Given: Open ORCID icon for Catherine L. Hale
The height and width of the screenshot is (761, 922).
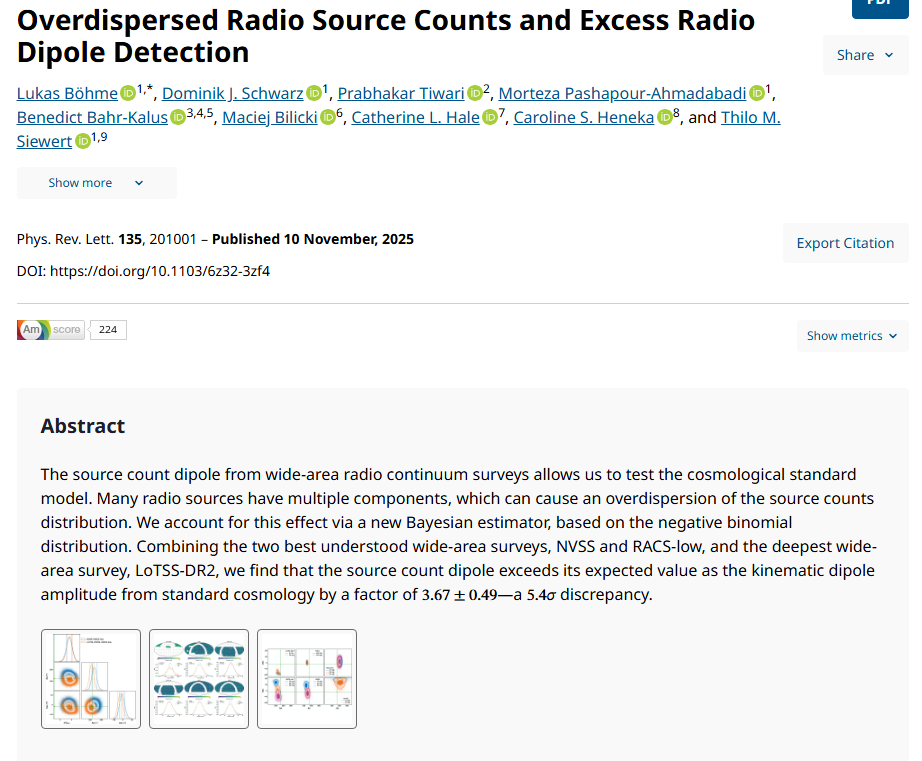Looking at the screenshot, I should (490, 118).
